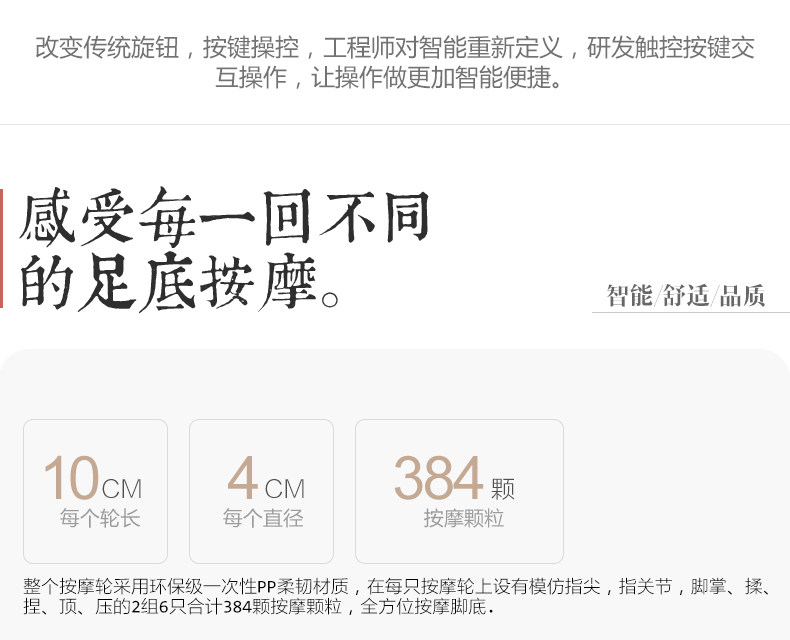Click the 感受每一回不同 headline
This screenshot has height=640, width=790.
pyautogui.click(x=224, y=217)
